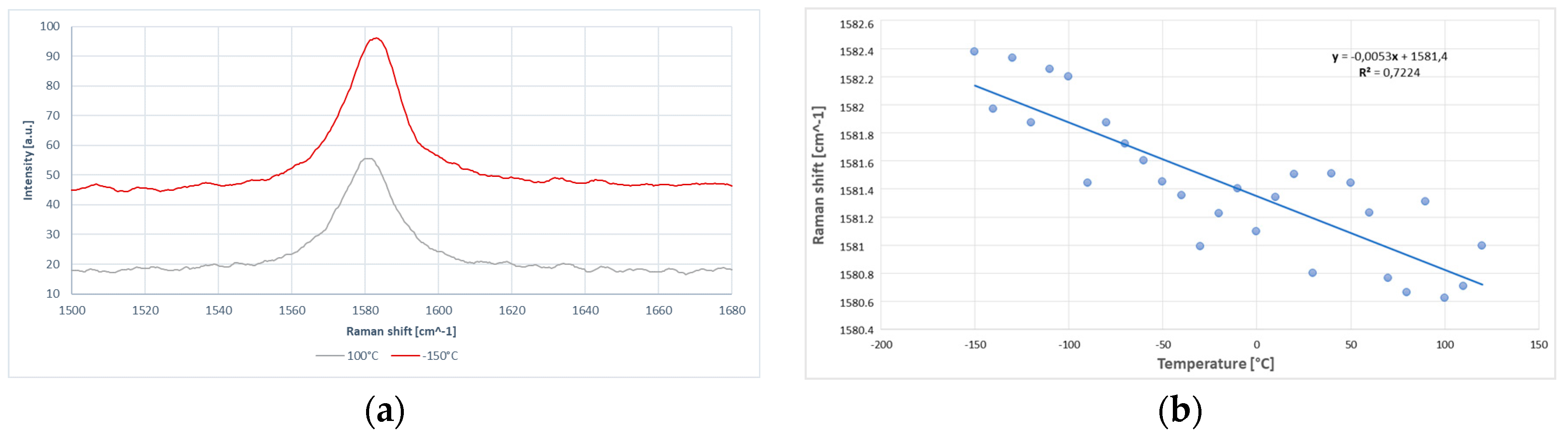The height and width of the screenshot is (437, 1568).
Task: Click the blue linear trendline in chart (b)
Action: tap(1228, 185)
